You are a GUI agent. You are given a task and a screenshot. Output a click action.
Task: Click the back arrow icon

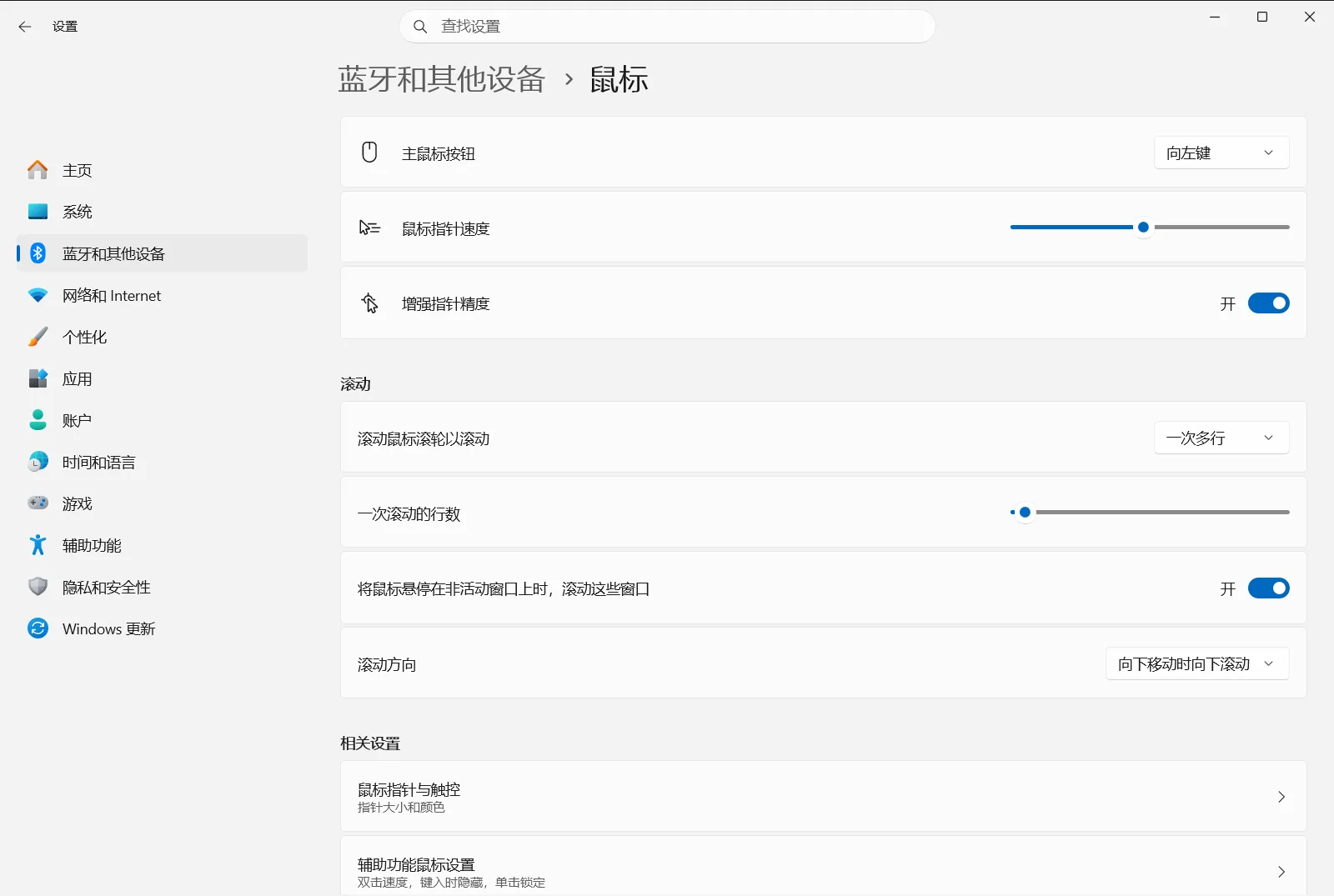coord(25,27)
